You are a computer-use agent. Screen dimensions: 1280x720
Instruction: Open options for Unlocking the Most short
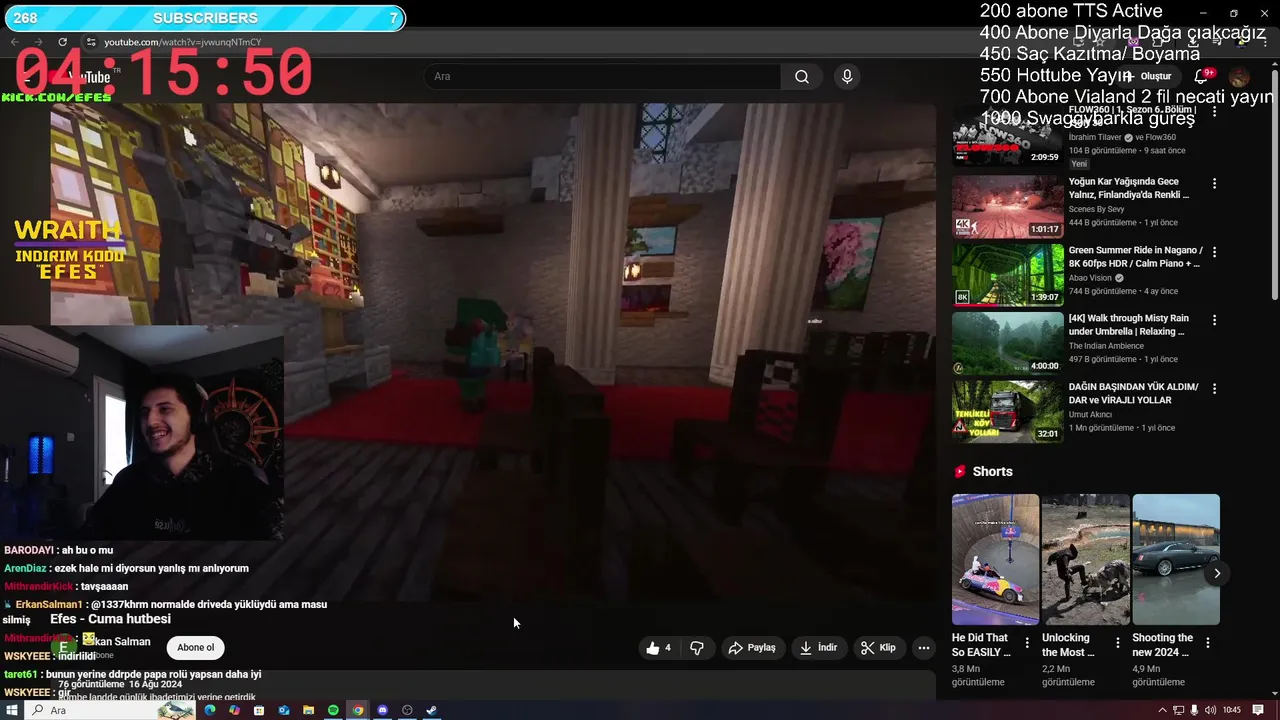pos(1117,643)
